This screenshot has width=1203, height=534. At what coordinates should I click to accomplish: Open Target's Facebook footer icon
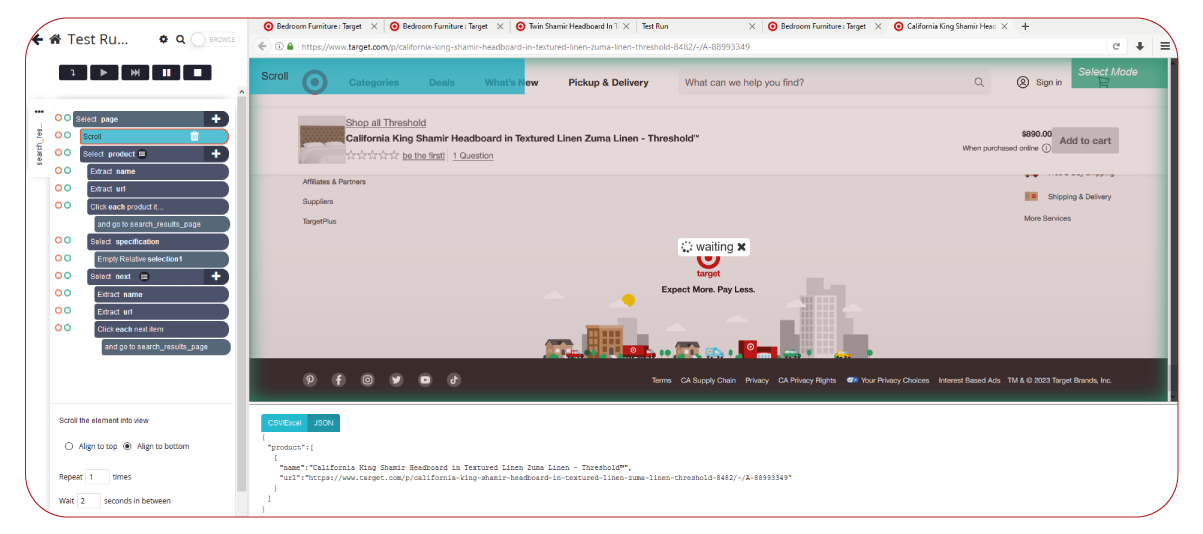pos(339,380)
